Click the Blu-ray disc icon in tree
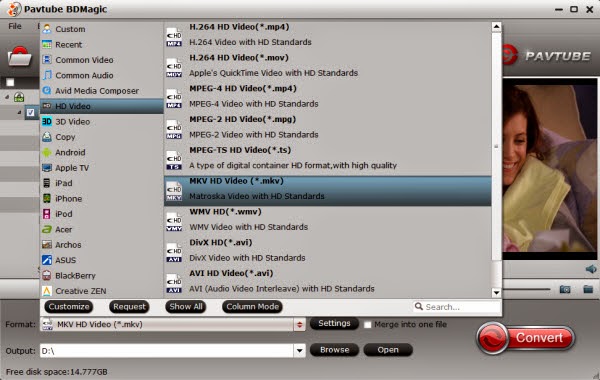Screen dimensions: 600x380 (x=19, y=97)
